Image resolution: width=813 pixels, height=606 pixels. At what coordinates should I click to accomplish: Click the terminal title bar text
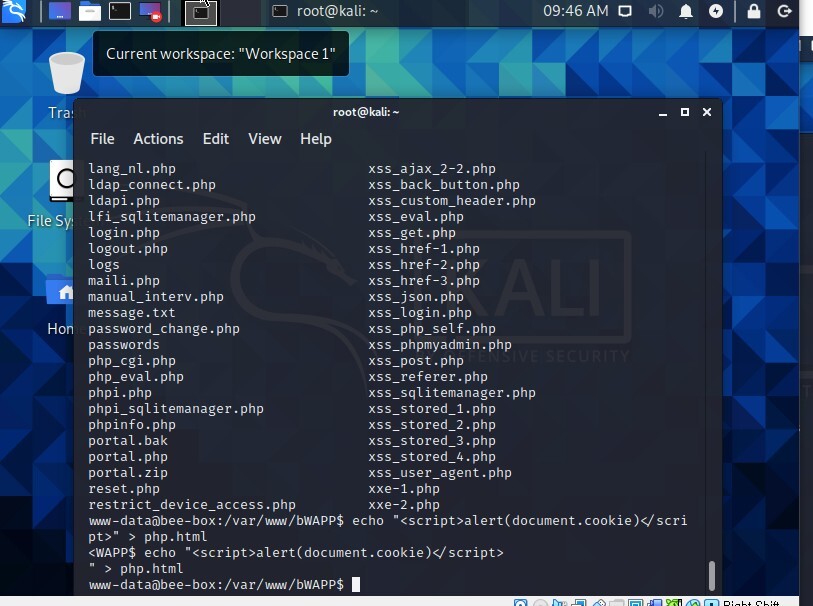coord(366,112)
